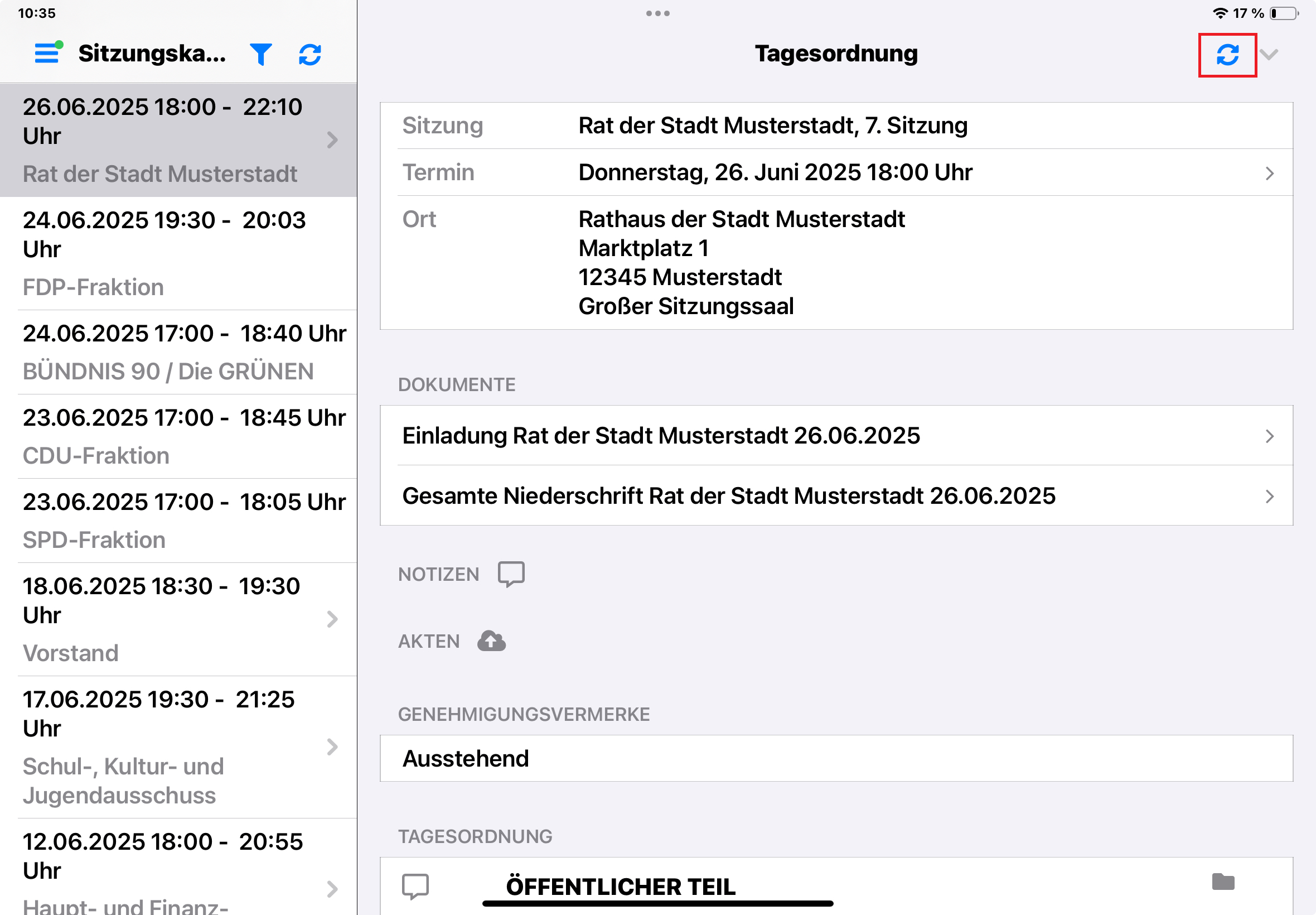Screen dimensions: 1316x915
Task: Select the CDU-Fraktion session
Action: [x=179, y=436]
